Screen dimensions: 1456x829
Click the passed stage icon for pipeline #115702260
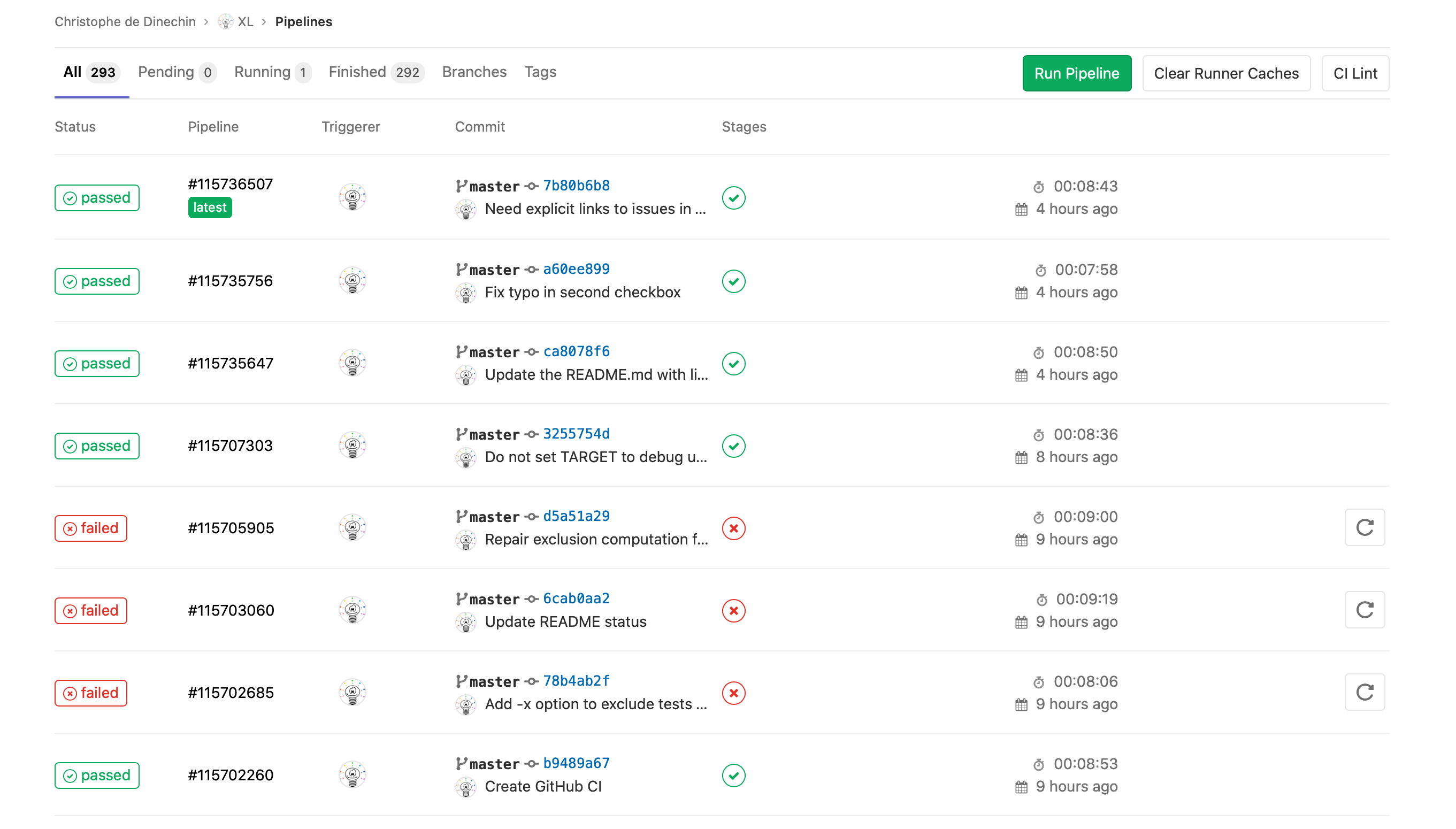tap(733, 776)
